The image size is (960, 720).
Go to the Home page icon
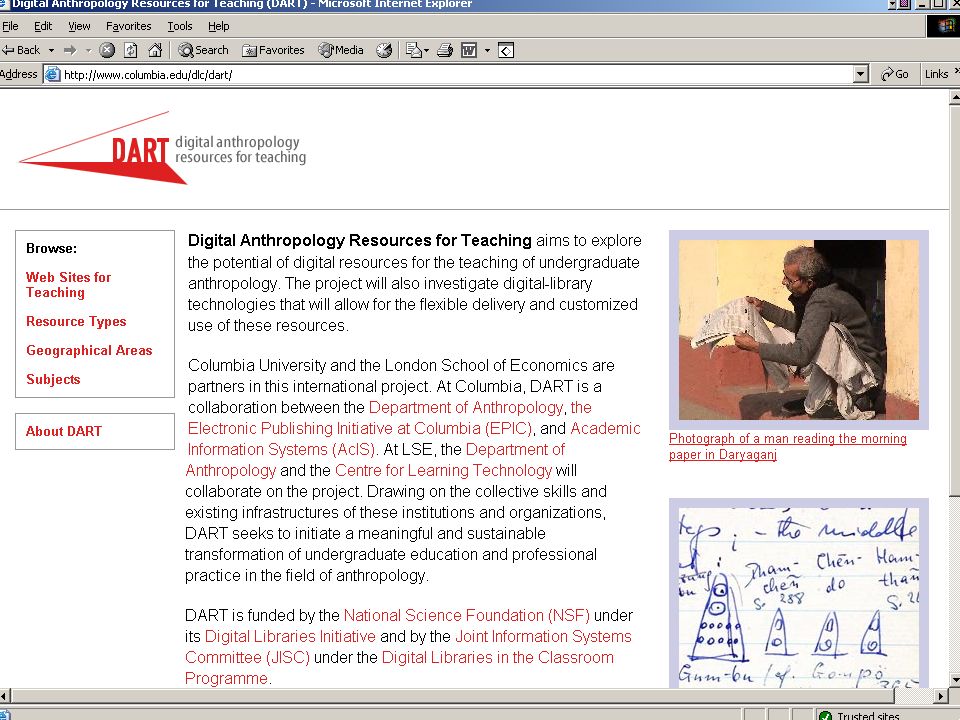click(155, 50)
